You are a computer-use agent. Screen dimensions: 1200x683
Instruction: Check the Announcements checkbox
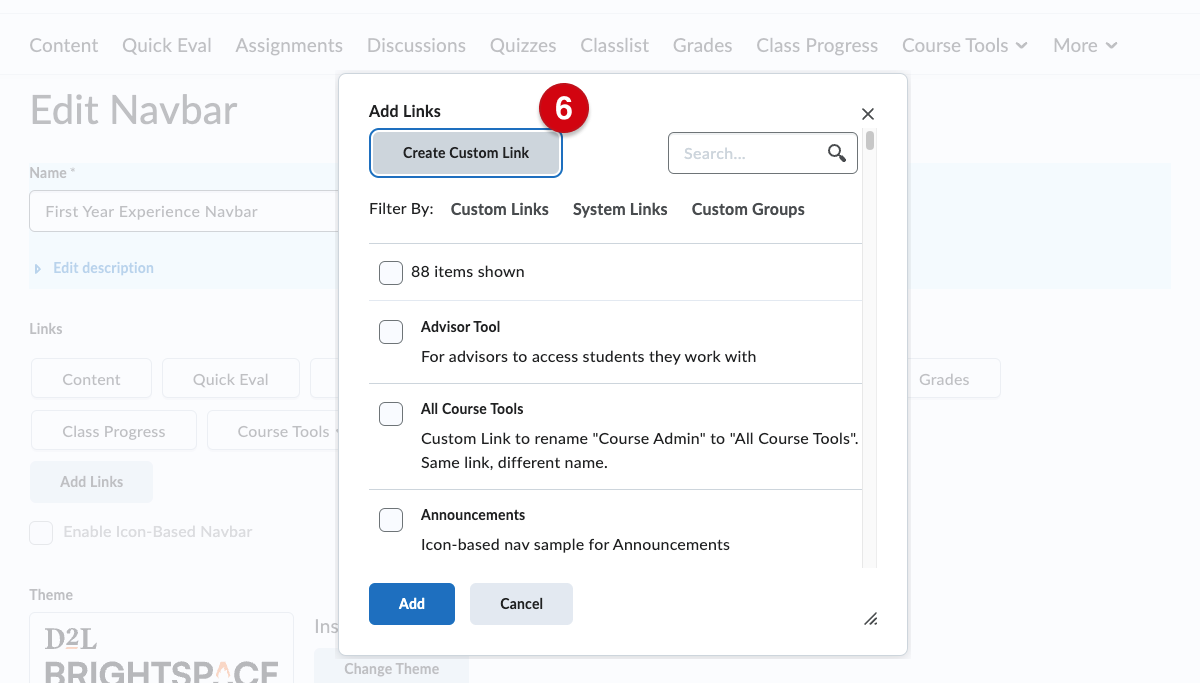[x=391, y=520]
